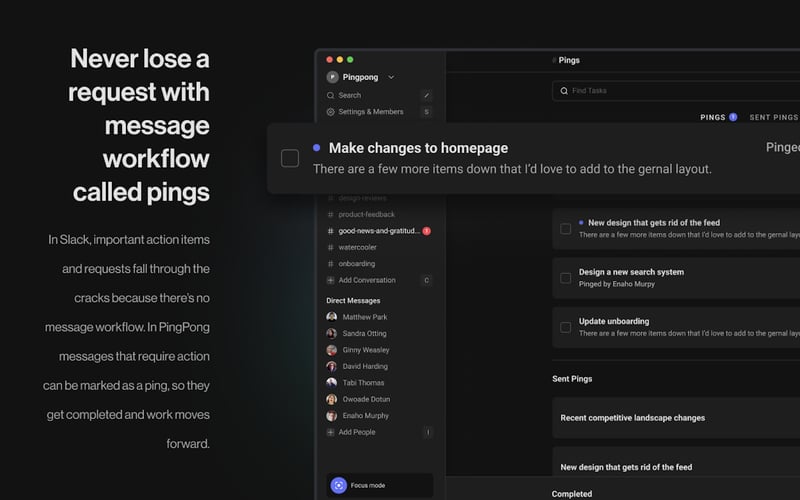Click the S shortcut badge next to Settings
The width and height of the screenshot is (800, 500).
coord(427,112)
